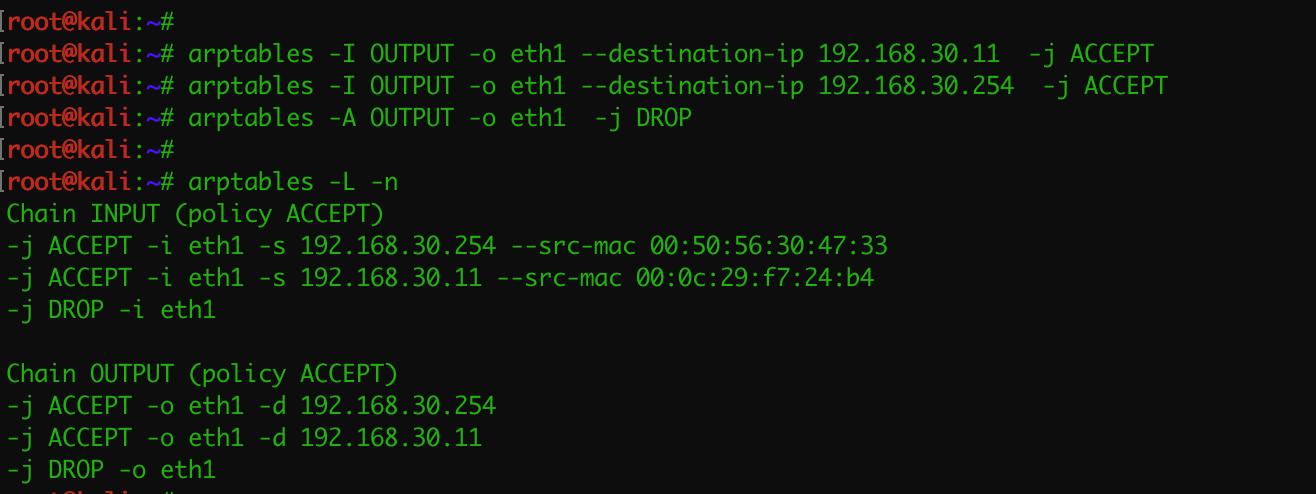Click '--src-mac' in the first INPUT rule
This screenshot has width=1316, height=494.
coord(573,245)
